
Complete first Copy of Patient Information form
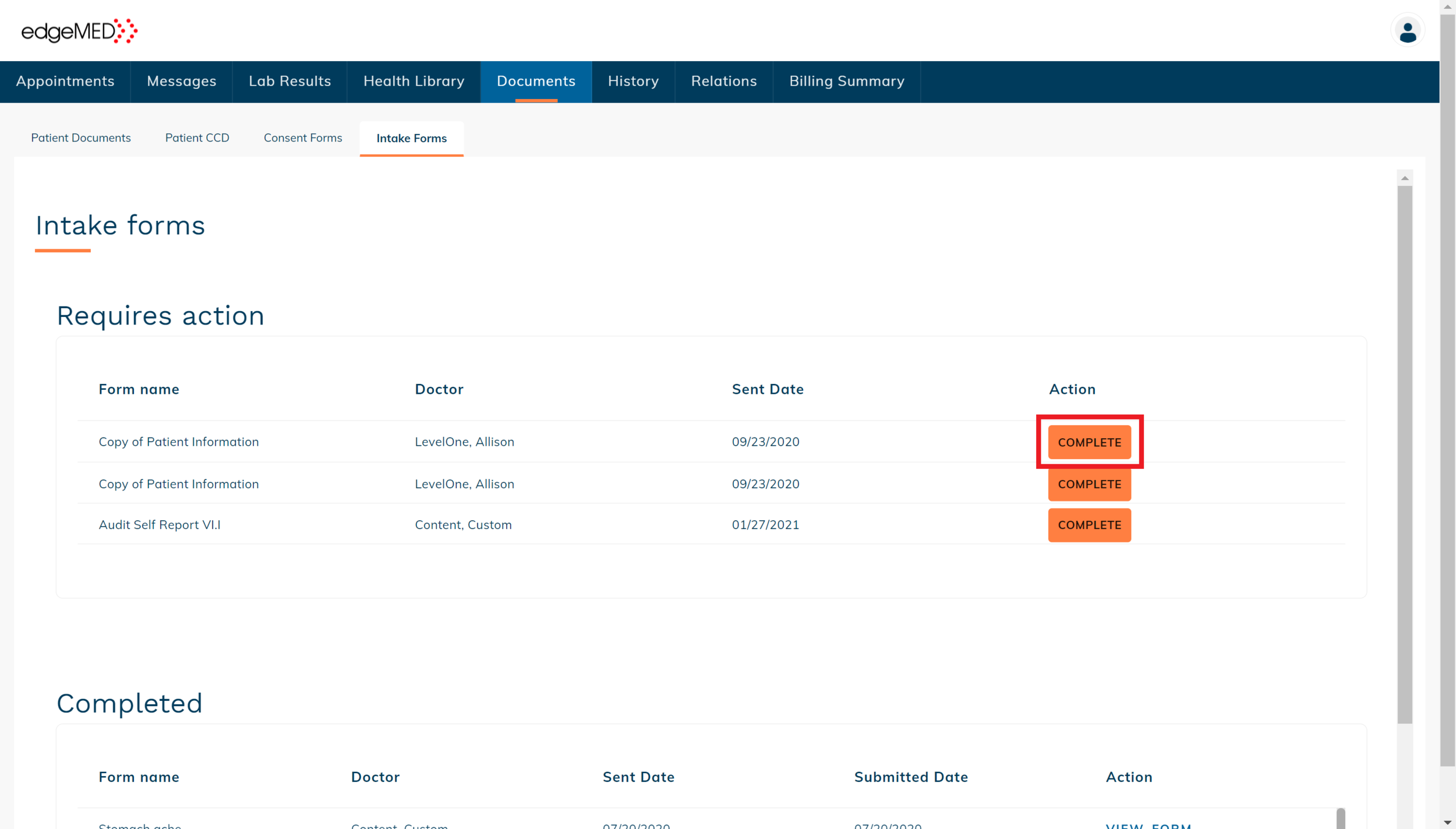(x=1089, y=442)
